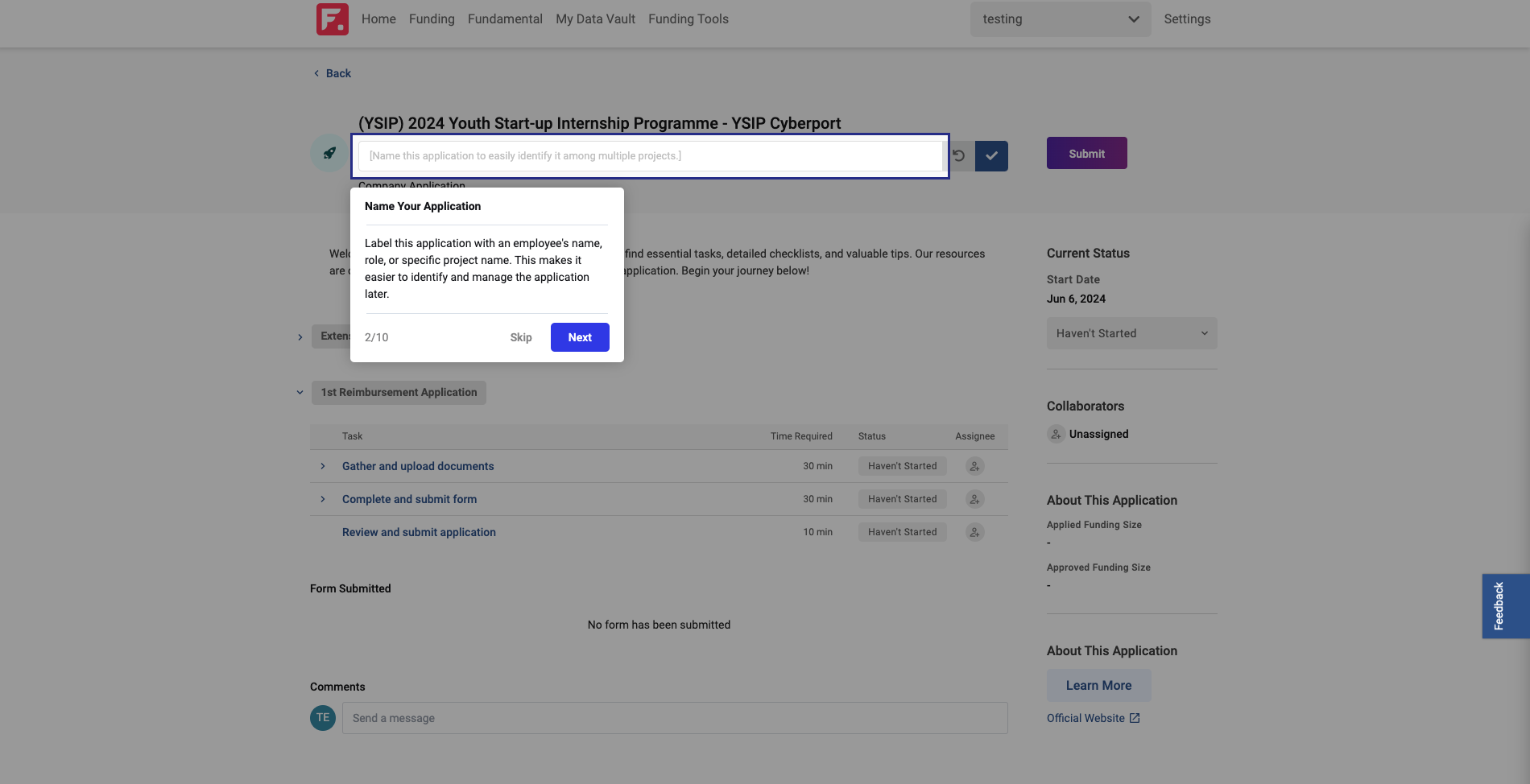Click the back arrow chevron icon
Viewport: 1530px width, 784px height.
316,73
